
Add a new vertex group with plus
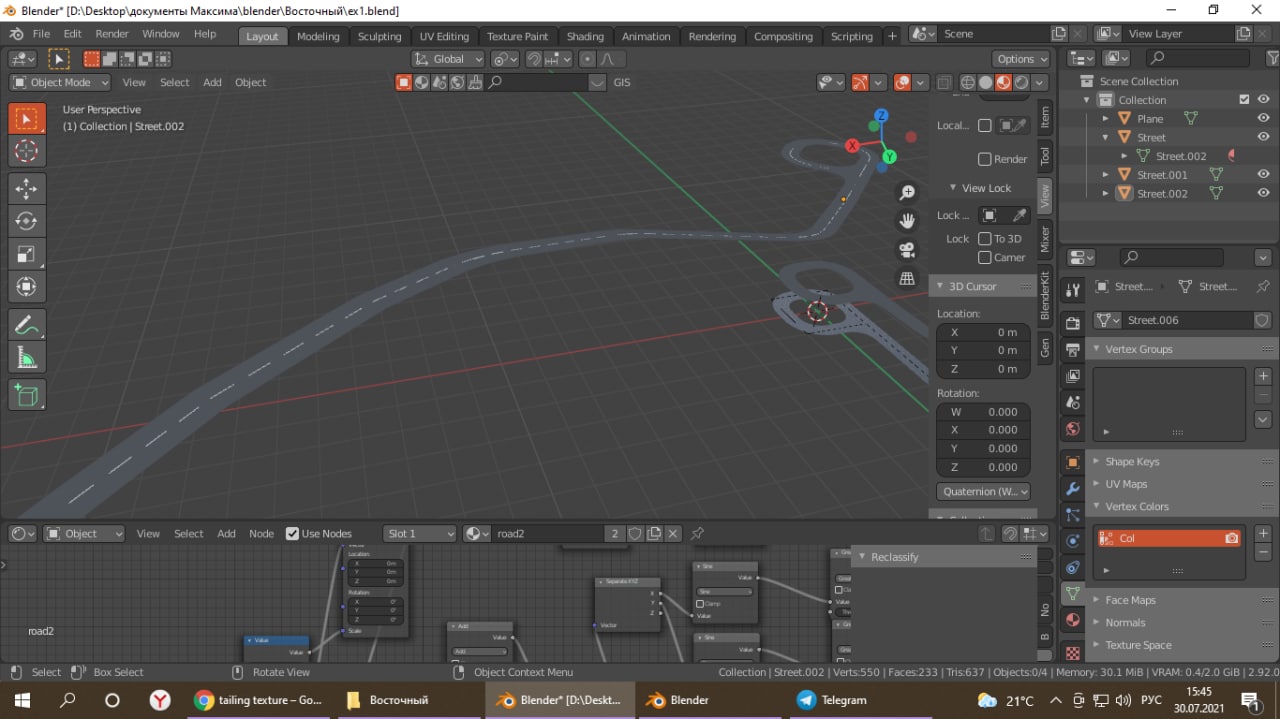coord(1263,376)
